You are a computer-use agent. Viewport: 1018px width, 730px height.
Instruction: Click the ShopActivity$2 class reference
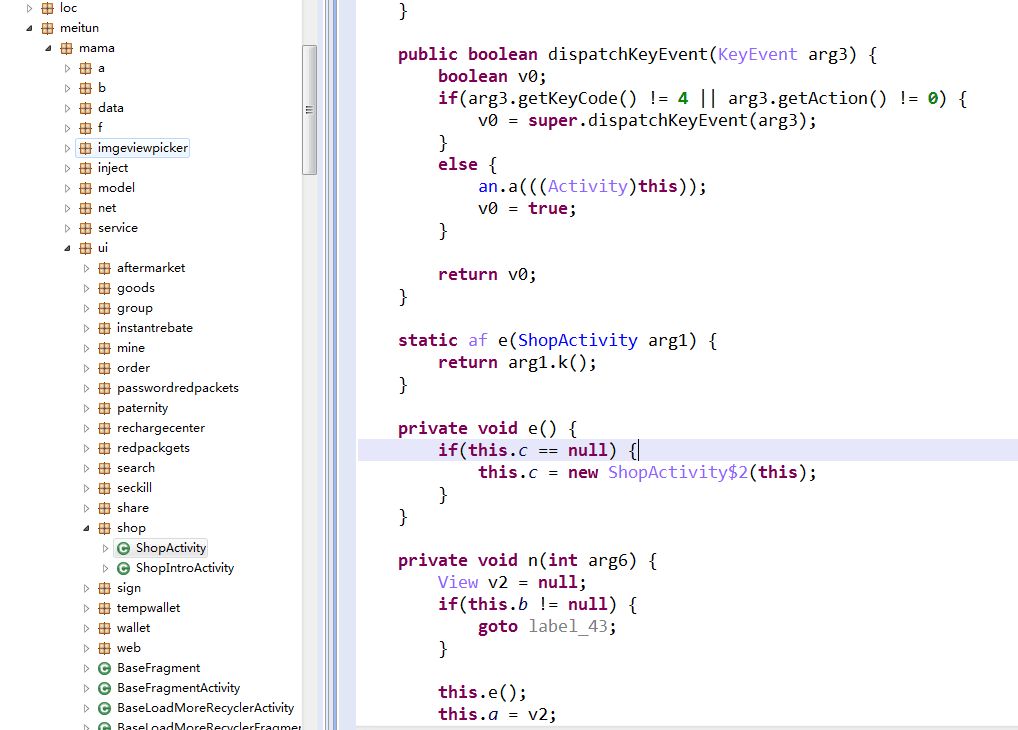click(x=678, y=472)
